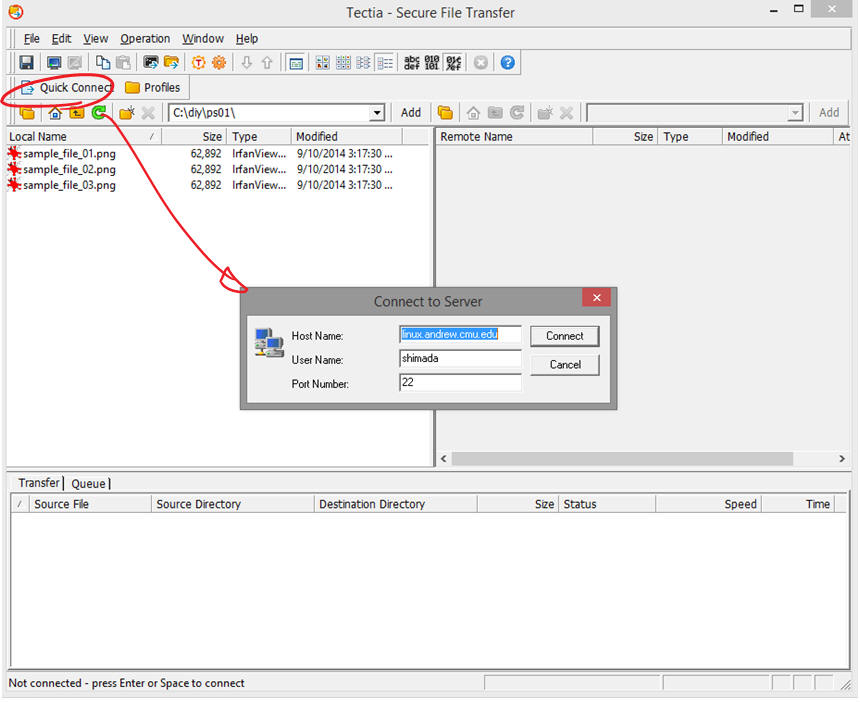Click the remote Modified column header

[x=777, y=137]
